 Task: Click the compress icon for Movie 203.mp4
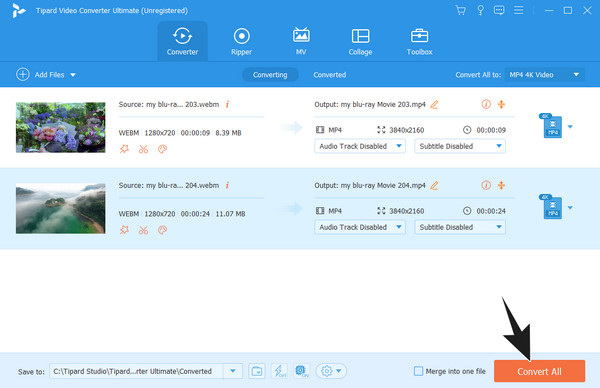tap(501, 104)
